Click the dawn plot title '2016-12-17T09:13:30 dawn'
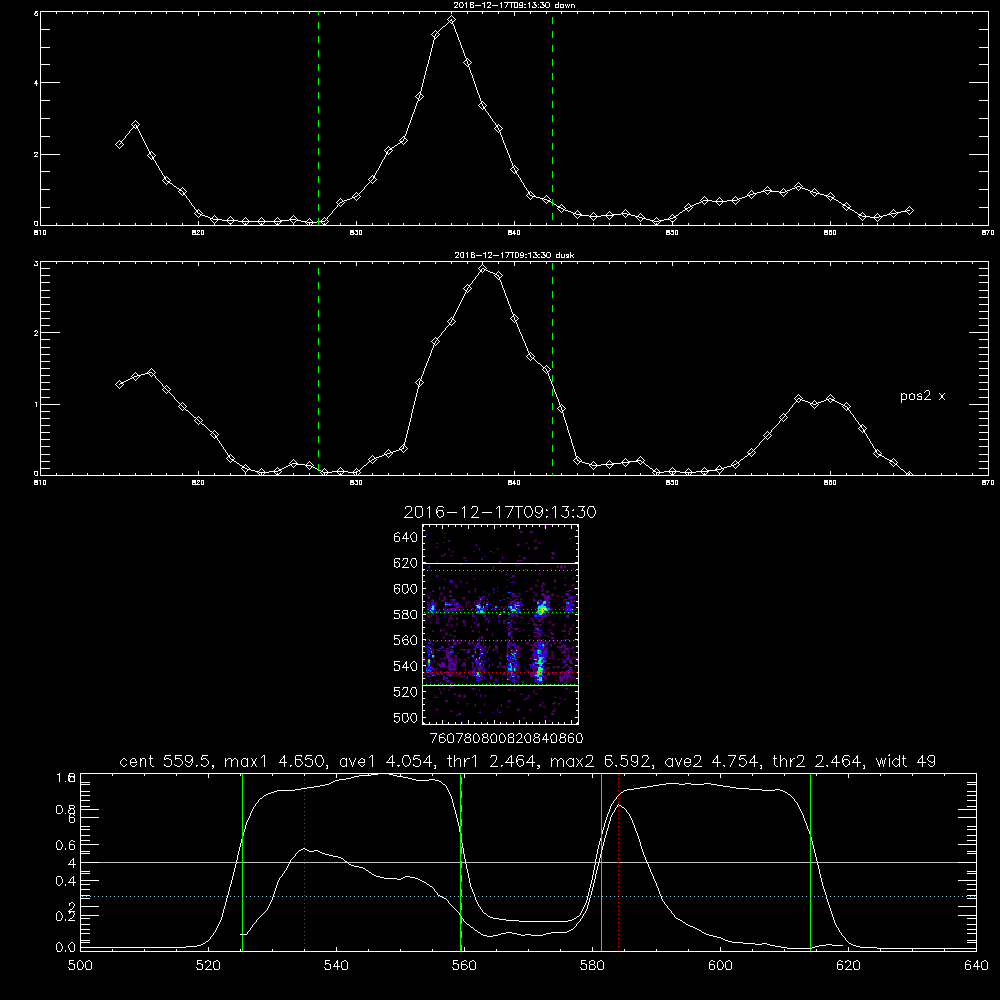The height and width of the screenshot is (1000, 1000). 514,5
